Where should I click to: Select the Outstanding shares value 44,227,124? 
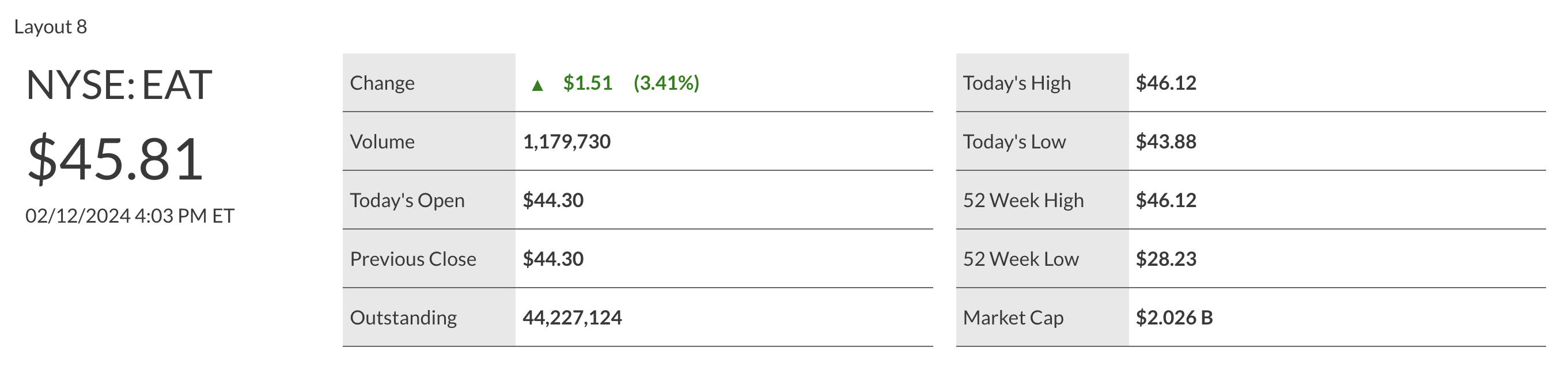pyautogui.click(x=572, y=318)
